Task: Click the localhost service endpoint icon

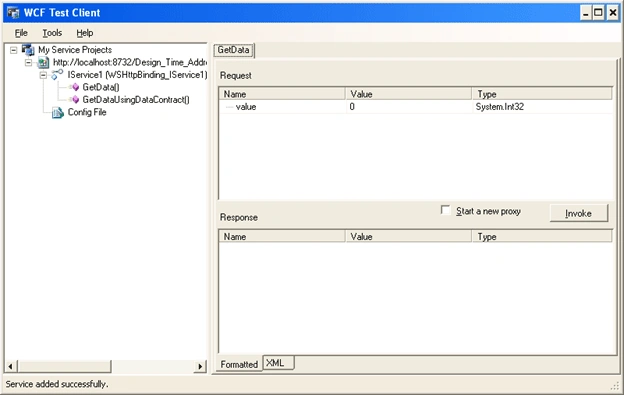Action: tap(43, 62)
